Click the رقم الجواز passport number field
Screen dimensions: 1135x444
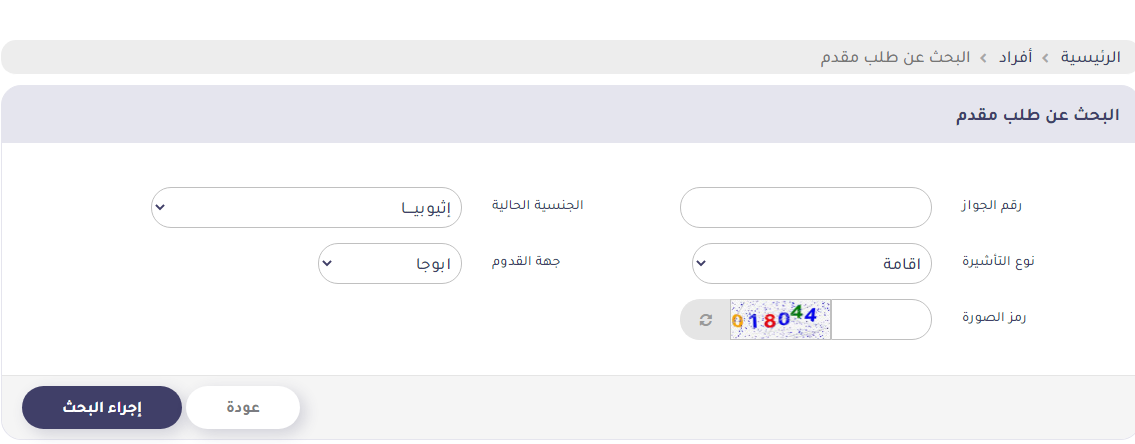805,208
